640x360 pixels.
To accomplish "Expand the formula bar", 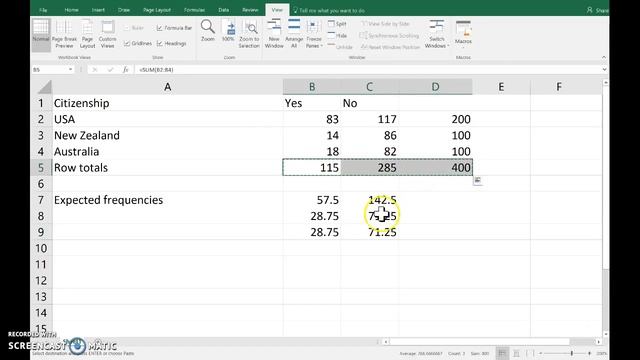I will point(604,70).
